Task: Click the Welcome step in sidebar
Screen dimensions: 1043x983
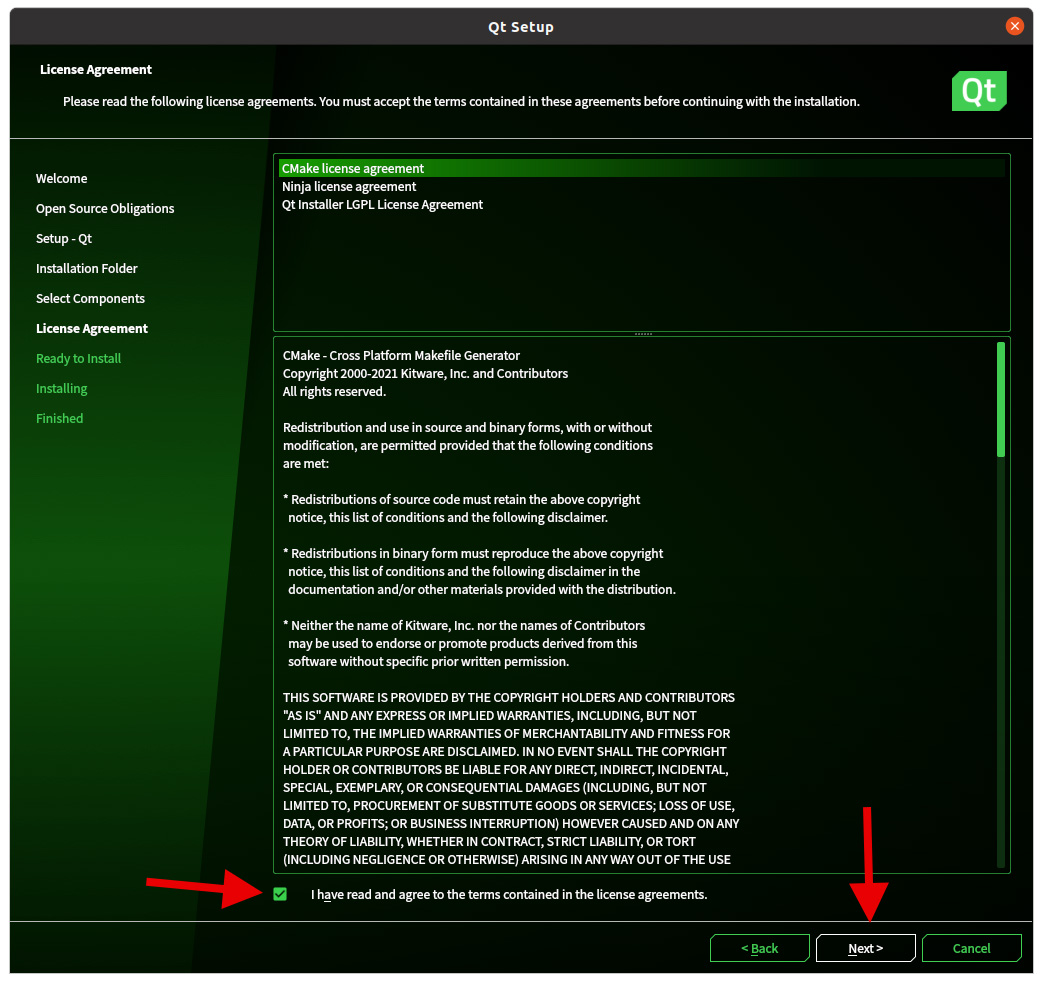Action: coord(61,179)
